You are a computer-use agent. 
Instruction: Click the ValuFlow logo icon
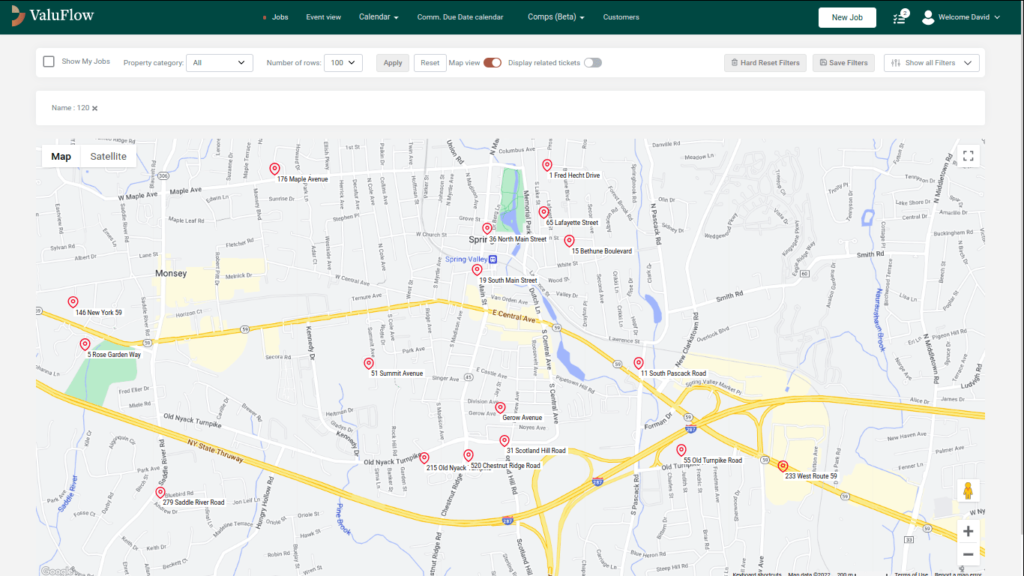[x=15, y=17]
